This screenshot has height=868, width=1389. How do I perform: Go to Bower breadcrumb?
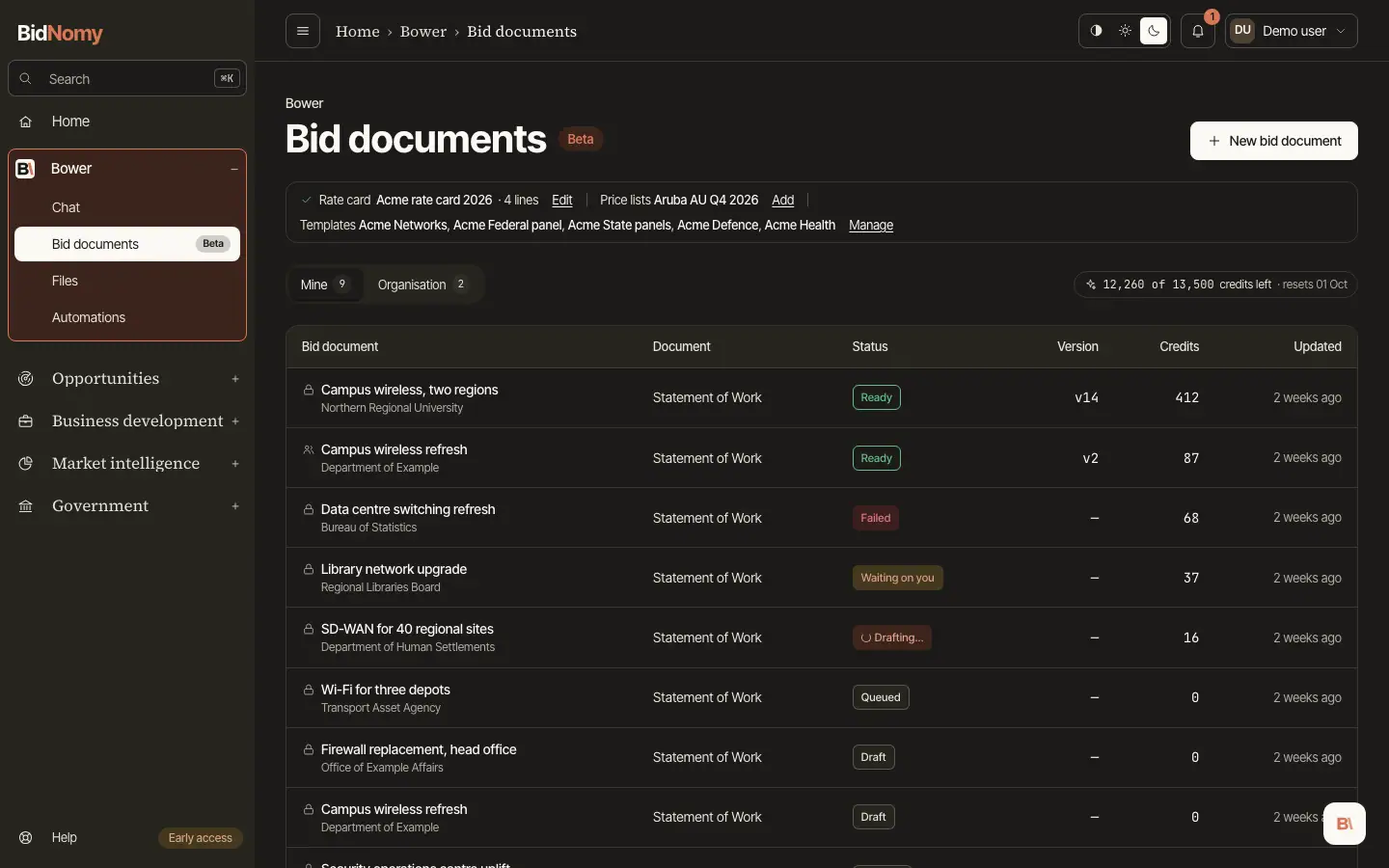tap(423, 32)
